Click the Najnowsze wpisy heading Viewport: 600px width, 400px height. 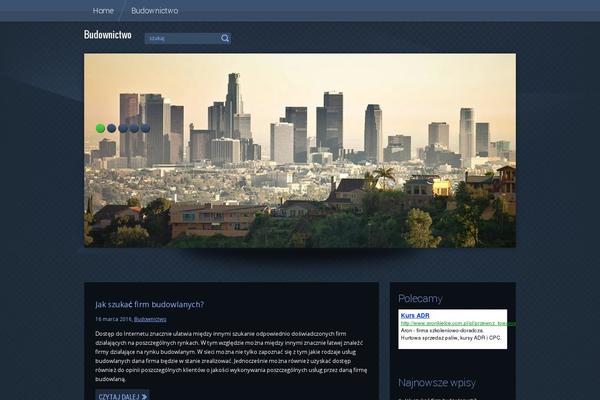pyautogui.click(x=437, y=383)
